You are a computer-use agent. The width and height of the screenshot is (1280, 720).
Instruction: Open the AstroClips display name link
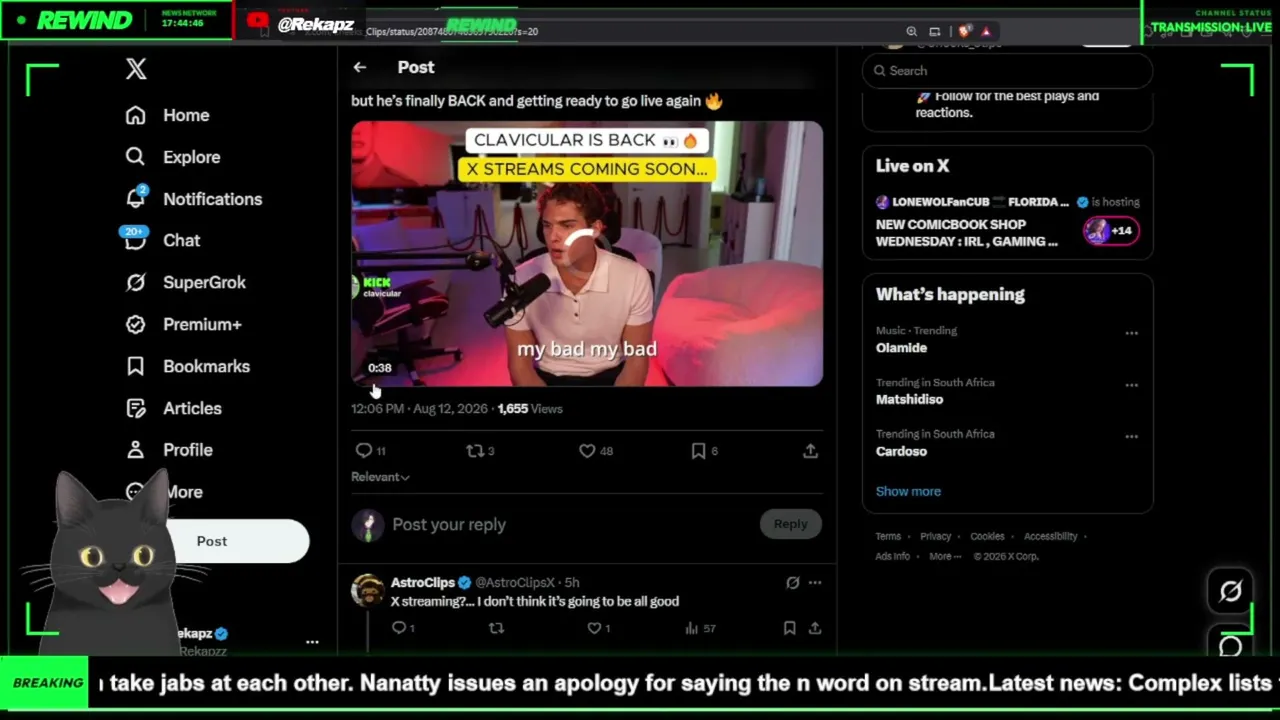[x=423, y=582]
